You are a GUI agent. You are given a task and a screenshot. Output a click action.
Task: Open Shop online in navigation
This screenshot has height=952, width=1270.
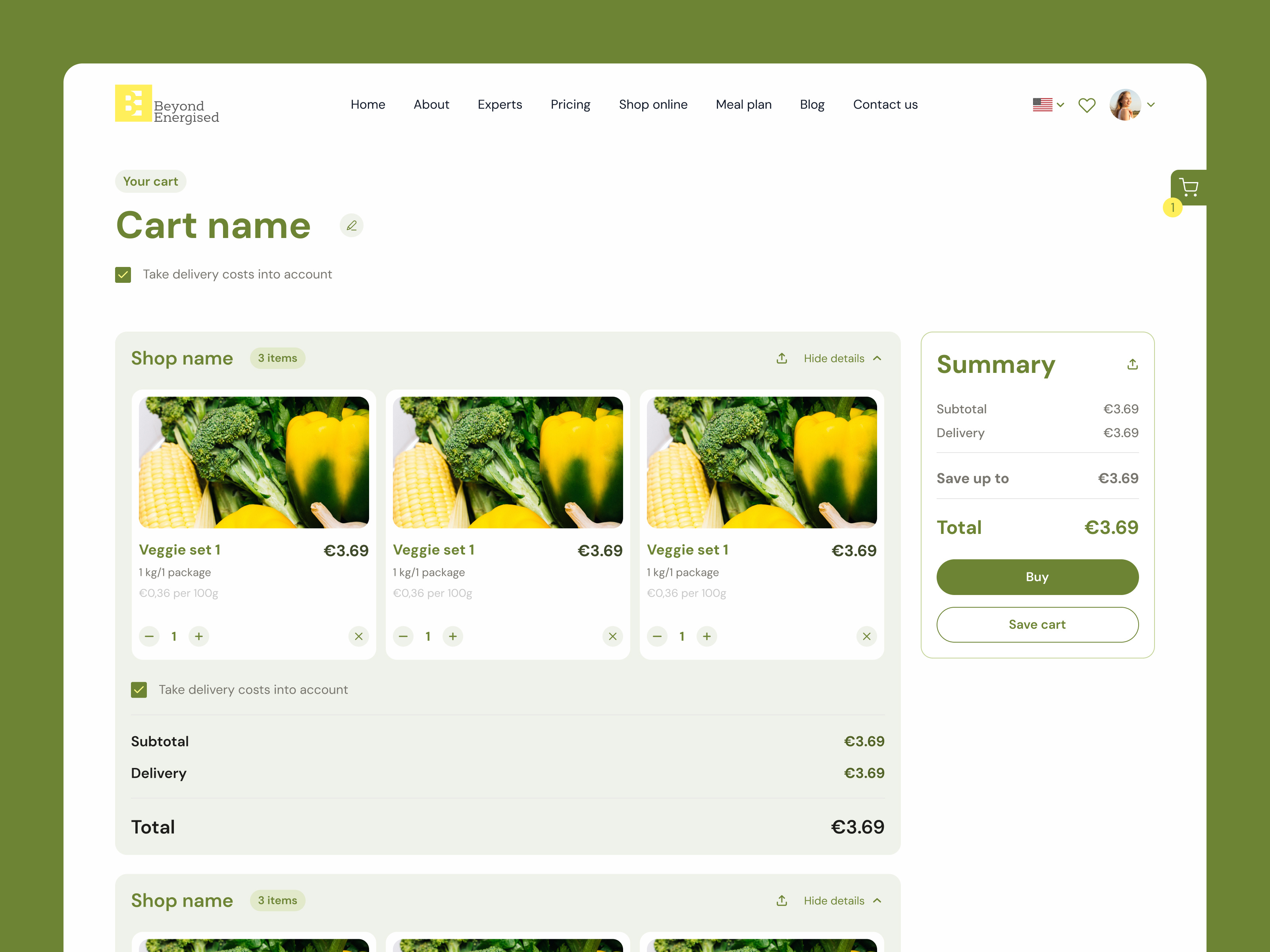653,104
